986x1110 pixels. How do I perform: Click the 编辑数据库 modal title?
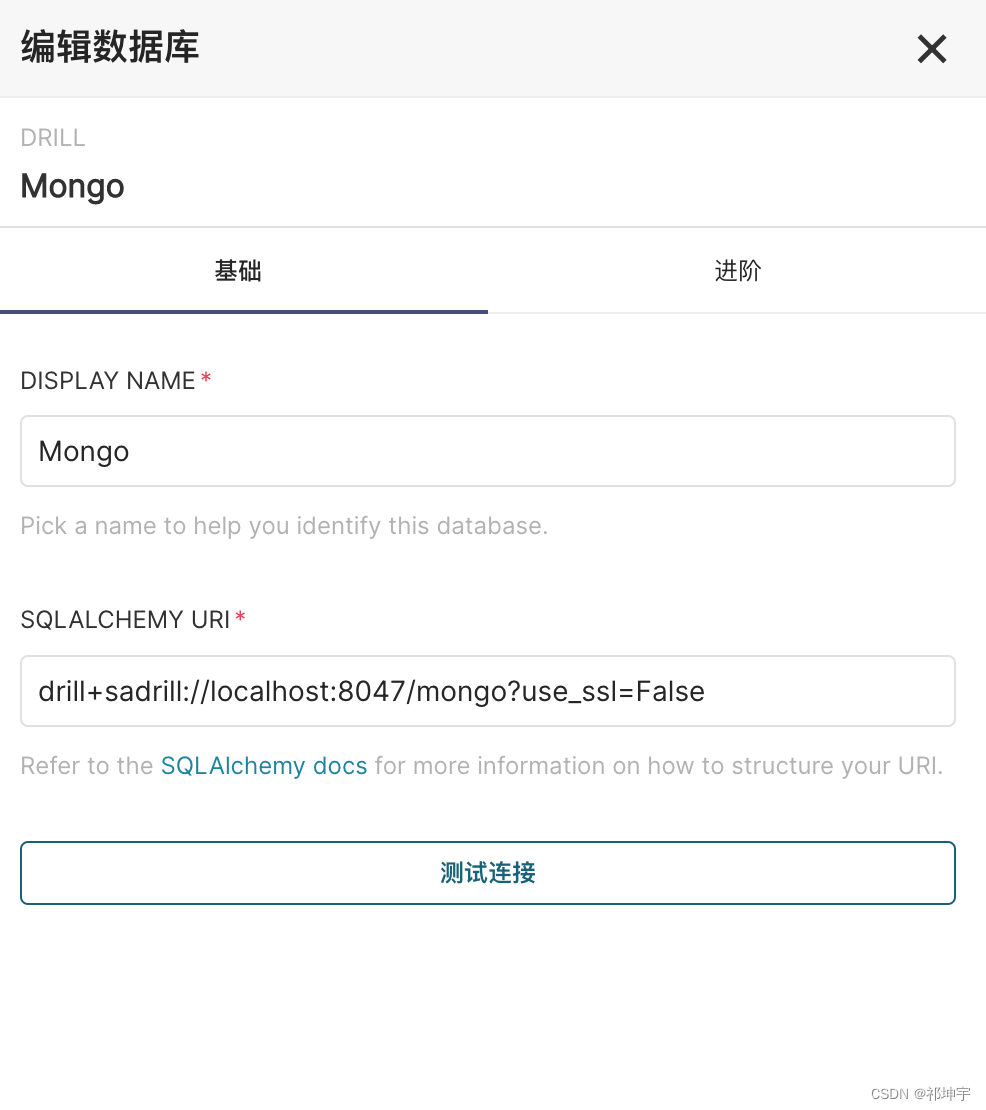[108, 47]
